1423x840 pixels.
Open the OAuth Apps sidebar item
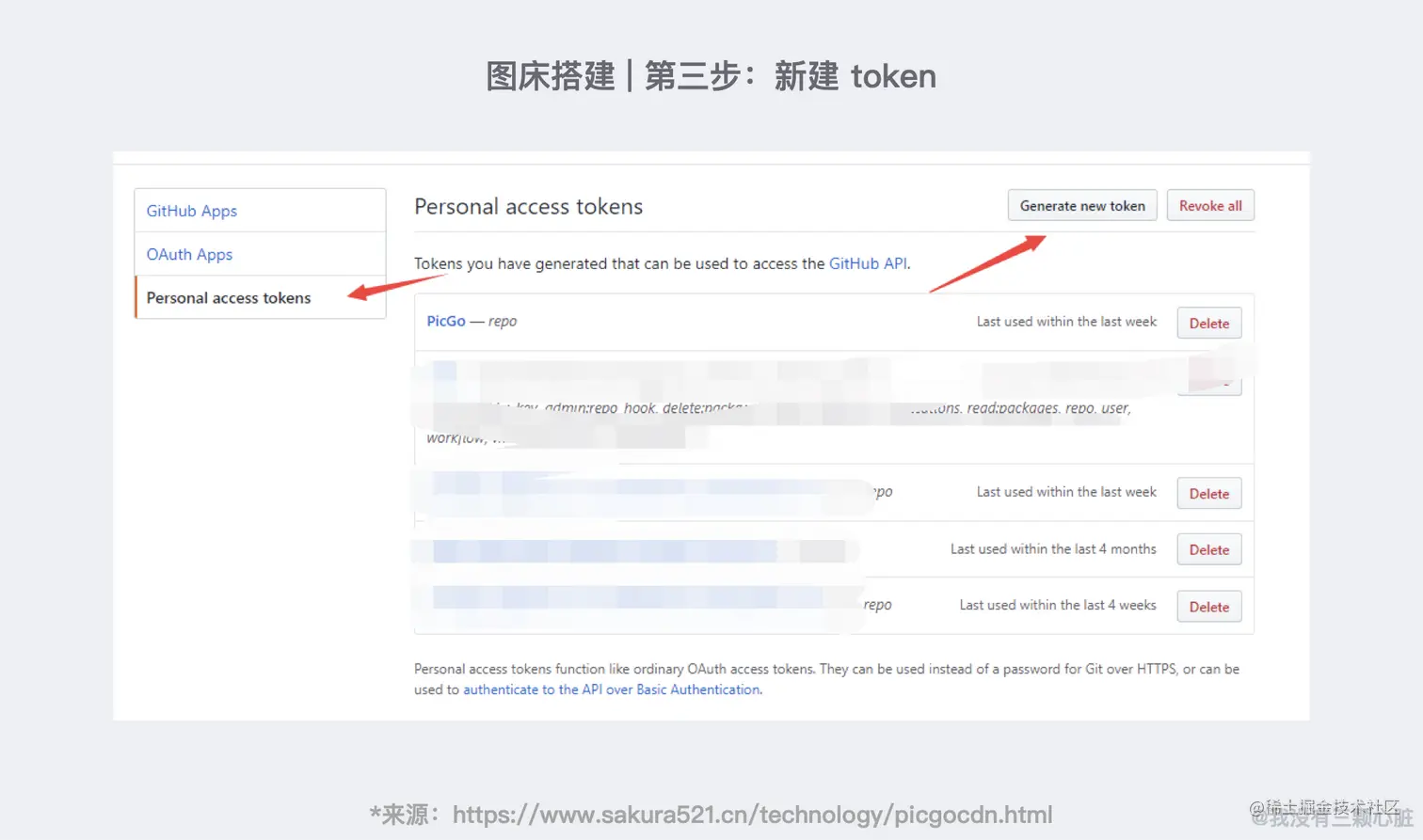(261, 254)
